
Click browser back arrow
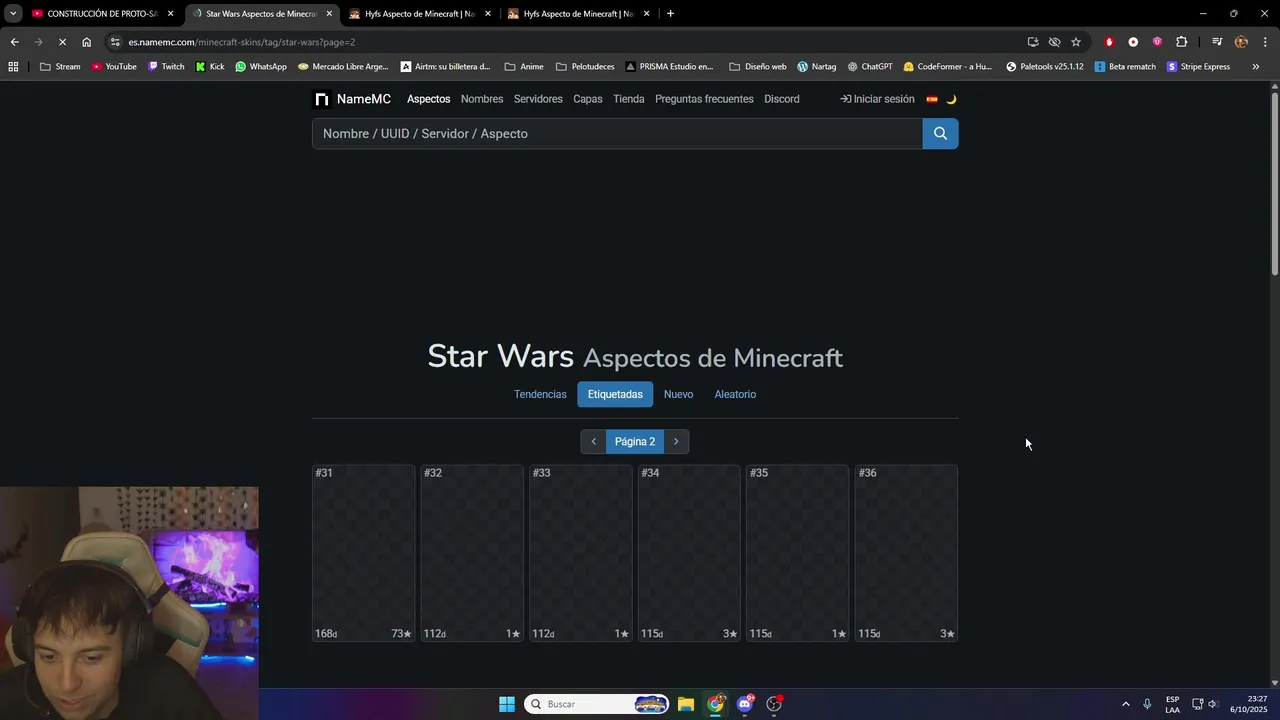point(14,42)
